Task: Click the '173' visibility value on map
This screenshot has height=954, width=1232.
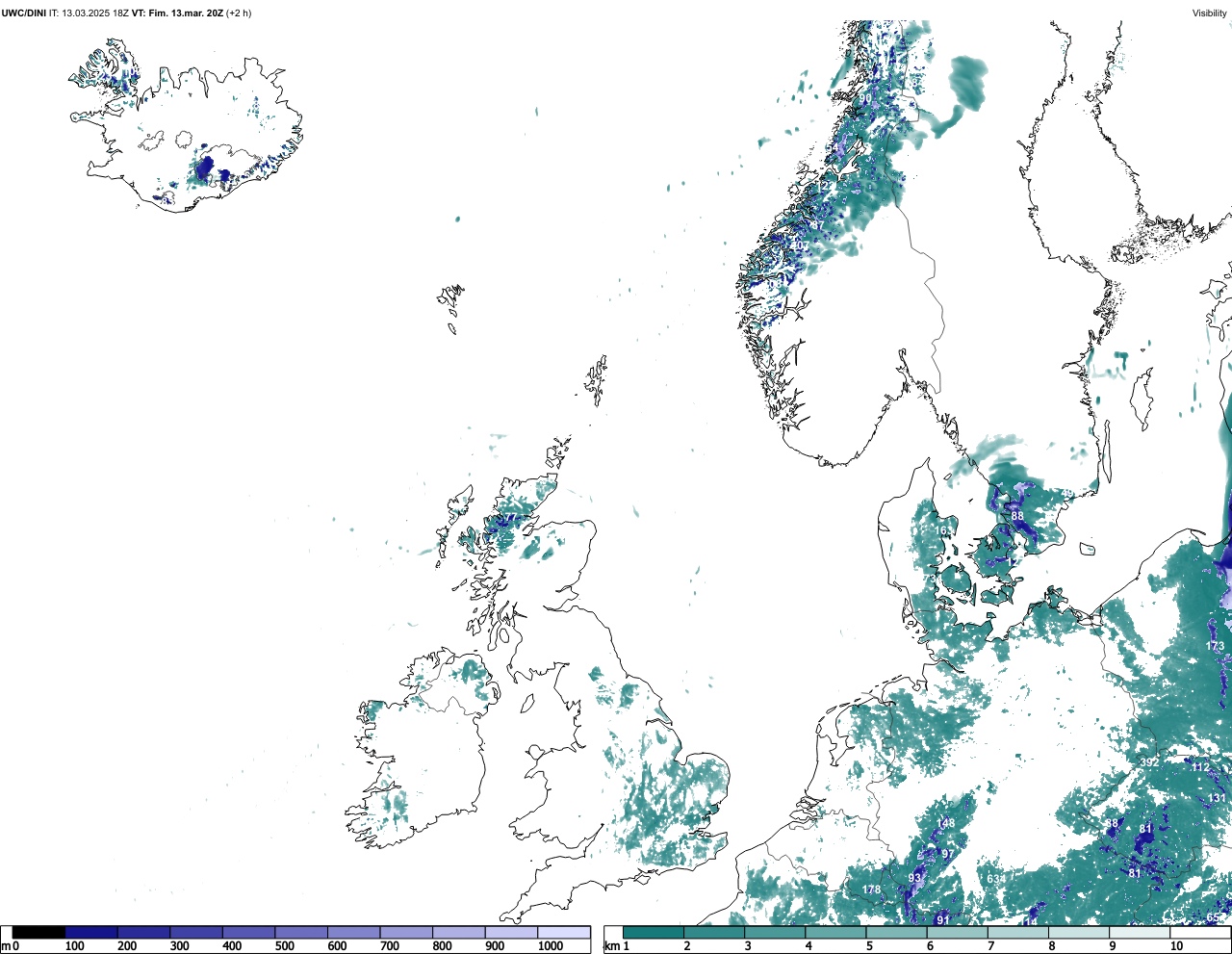Action: tap(1215, 646)
